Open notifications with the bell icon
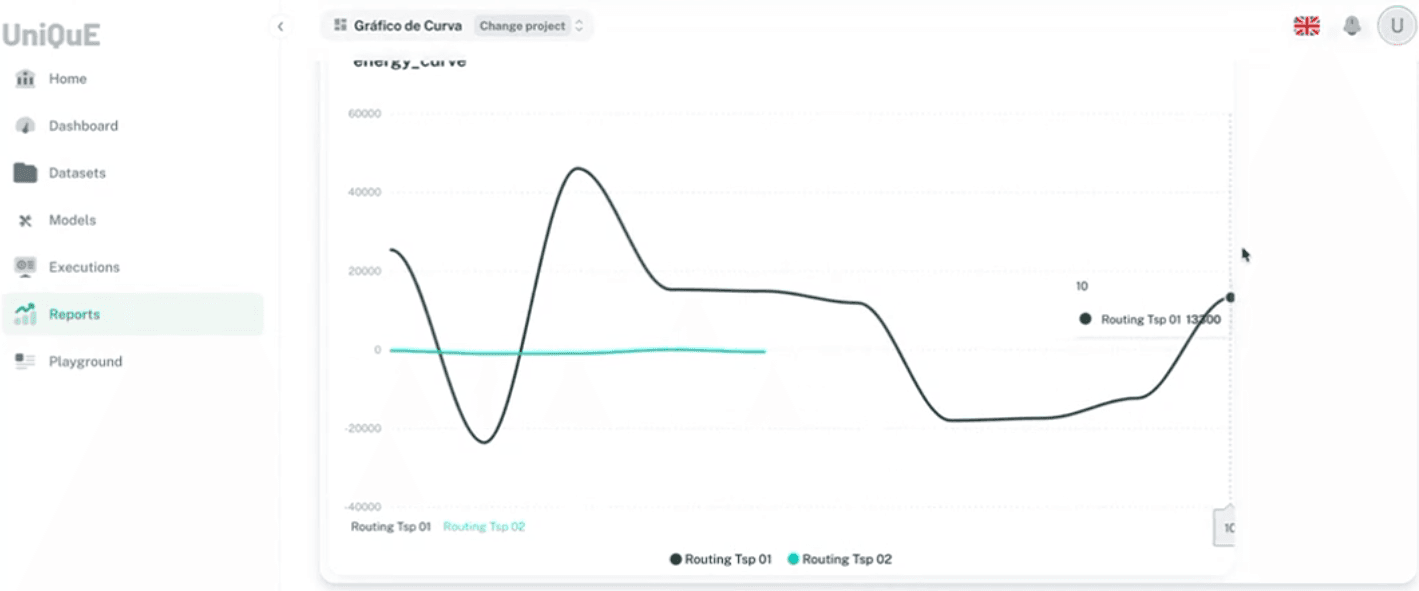Screen dimensions: 1419x591 pos(1352,26)
